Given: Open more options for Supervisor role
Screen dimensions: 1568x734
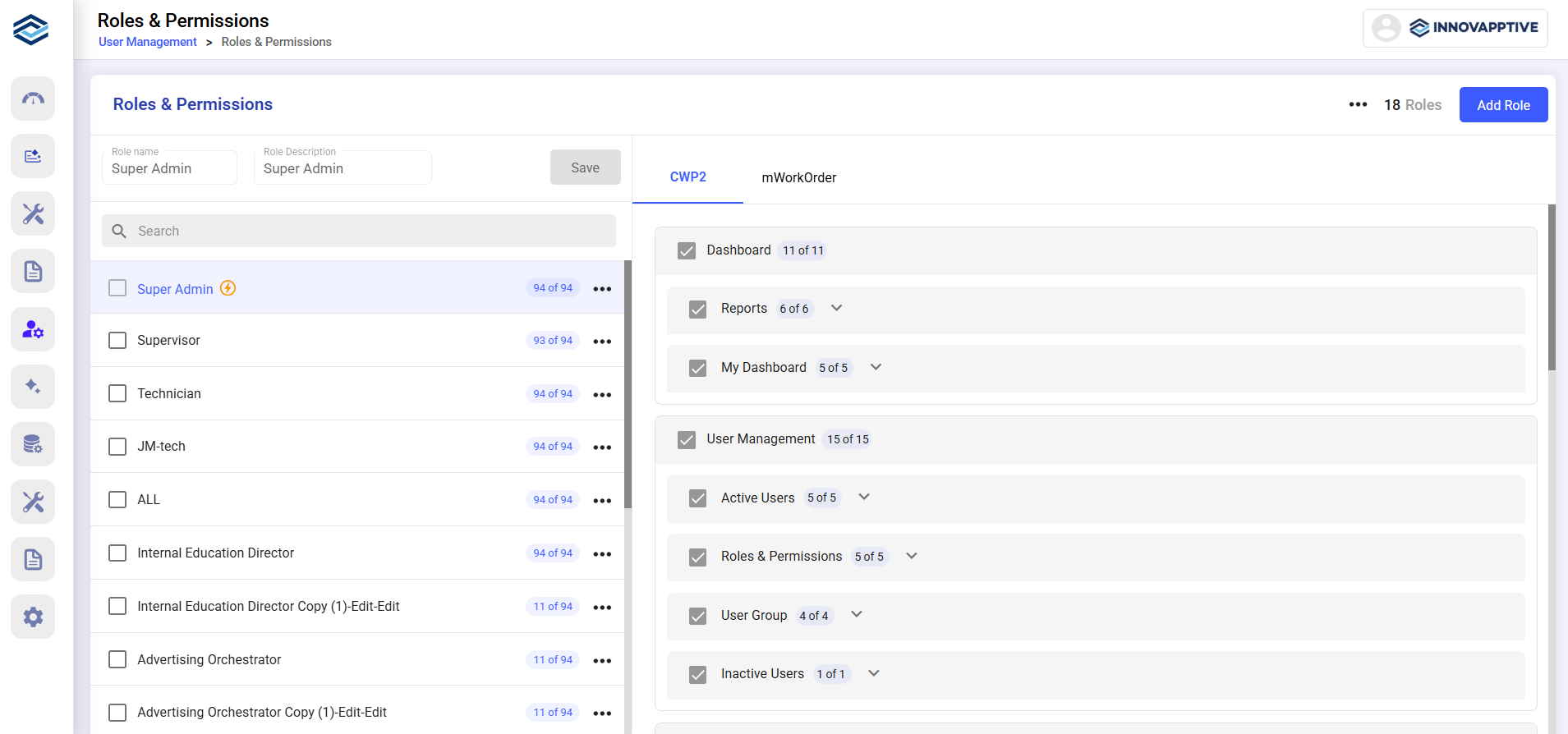Looking at the screenshot, I should point(602,342).
